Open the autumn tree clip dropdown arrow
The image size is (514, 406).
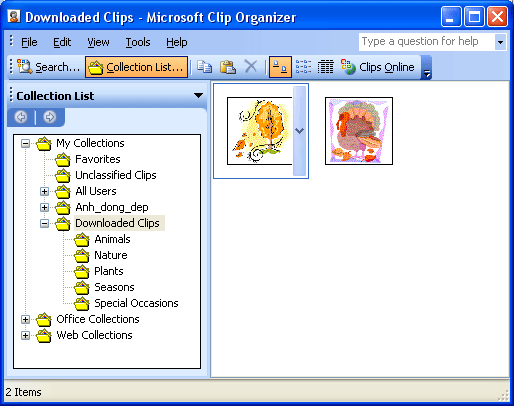click(300, 131)
